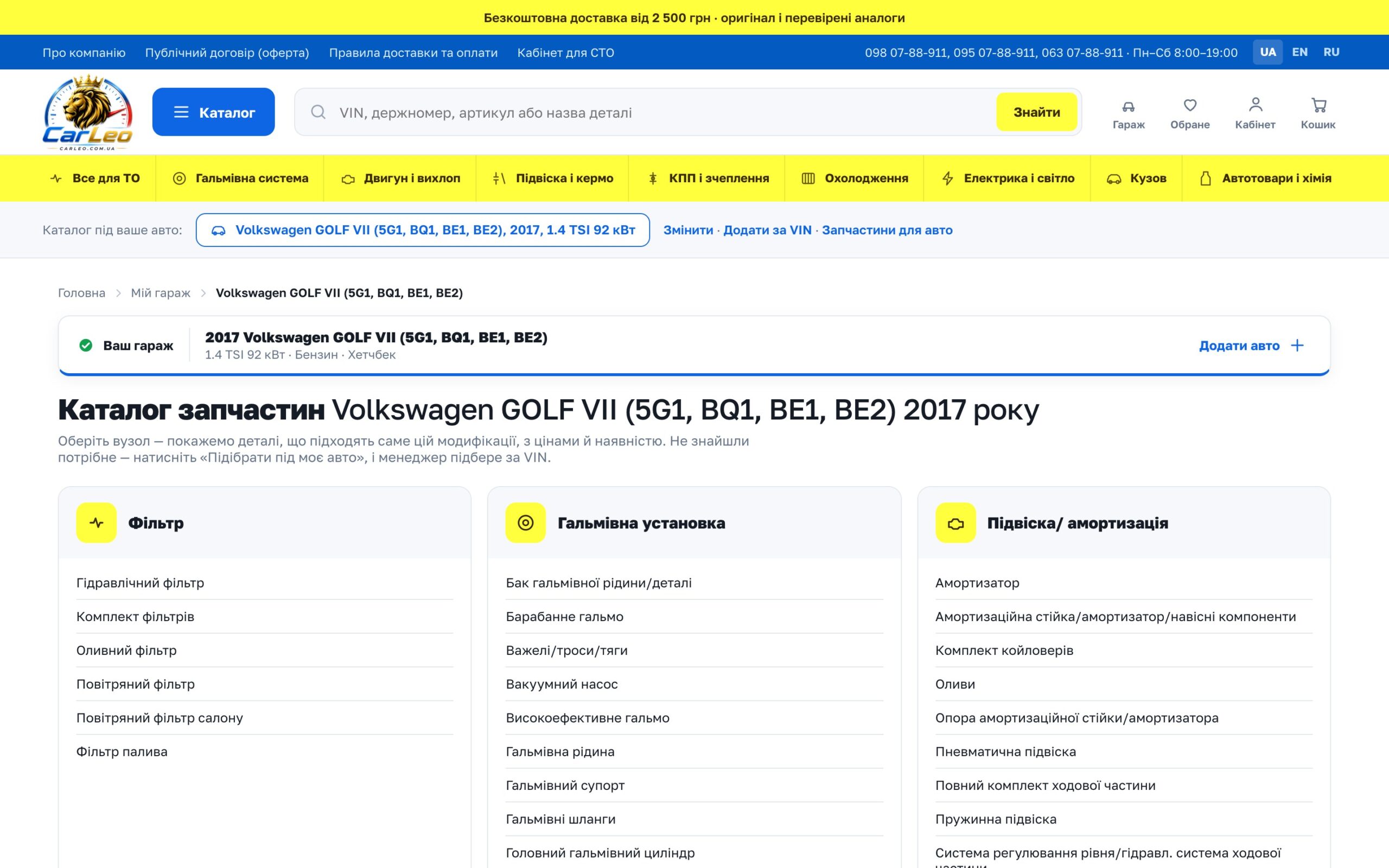Image resolution: width=1389 pixels, height=868 pixels.
Task: Open Гальмівний супорт subcategory
Action: pyautogui.click(x=694, y=786)
